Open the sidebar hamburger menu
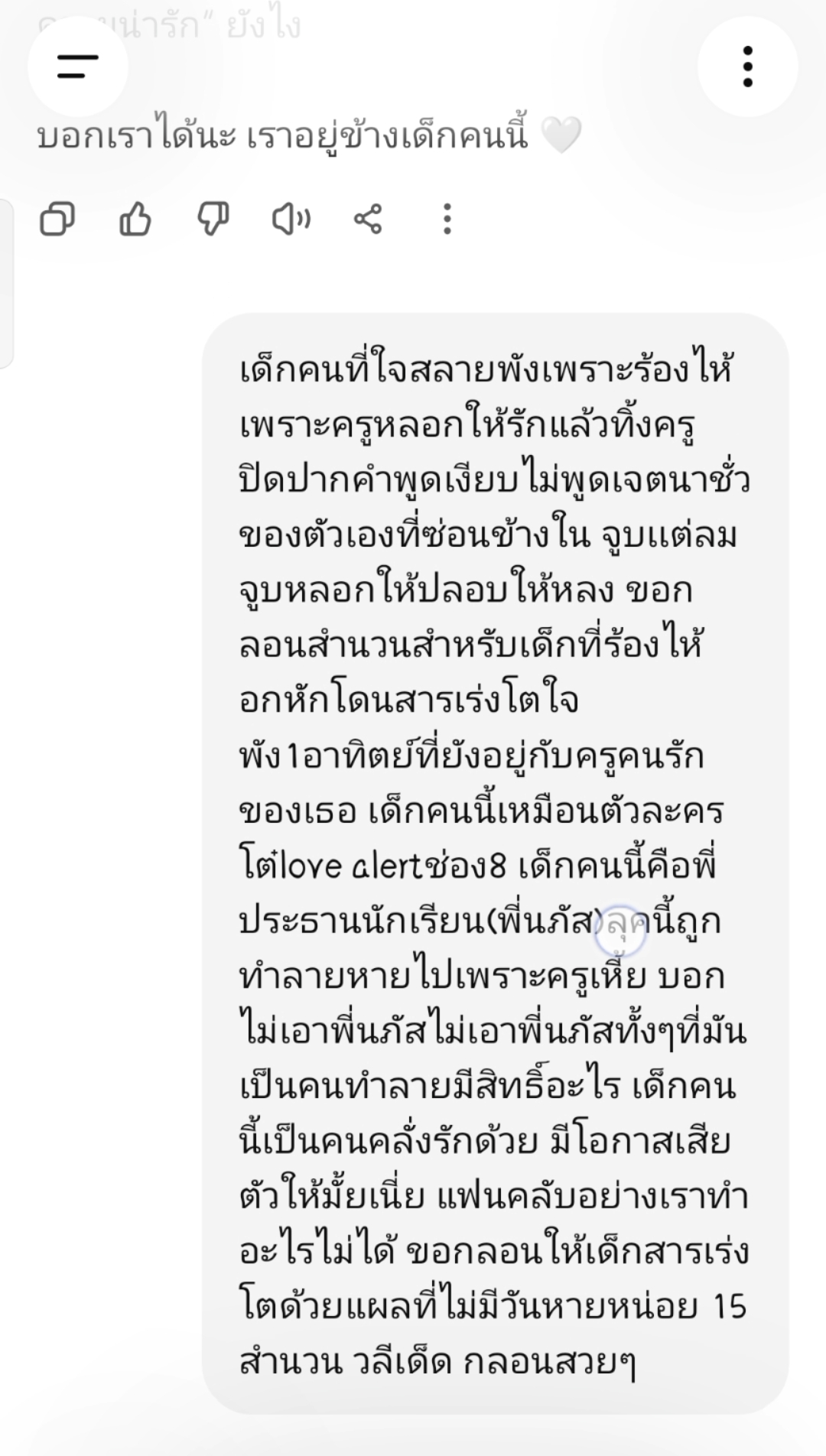This screenshot has width=826, height=1456. click(77, 67)
